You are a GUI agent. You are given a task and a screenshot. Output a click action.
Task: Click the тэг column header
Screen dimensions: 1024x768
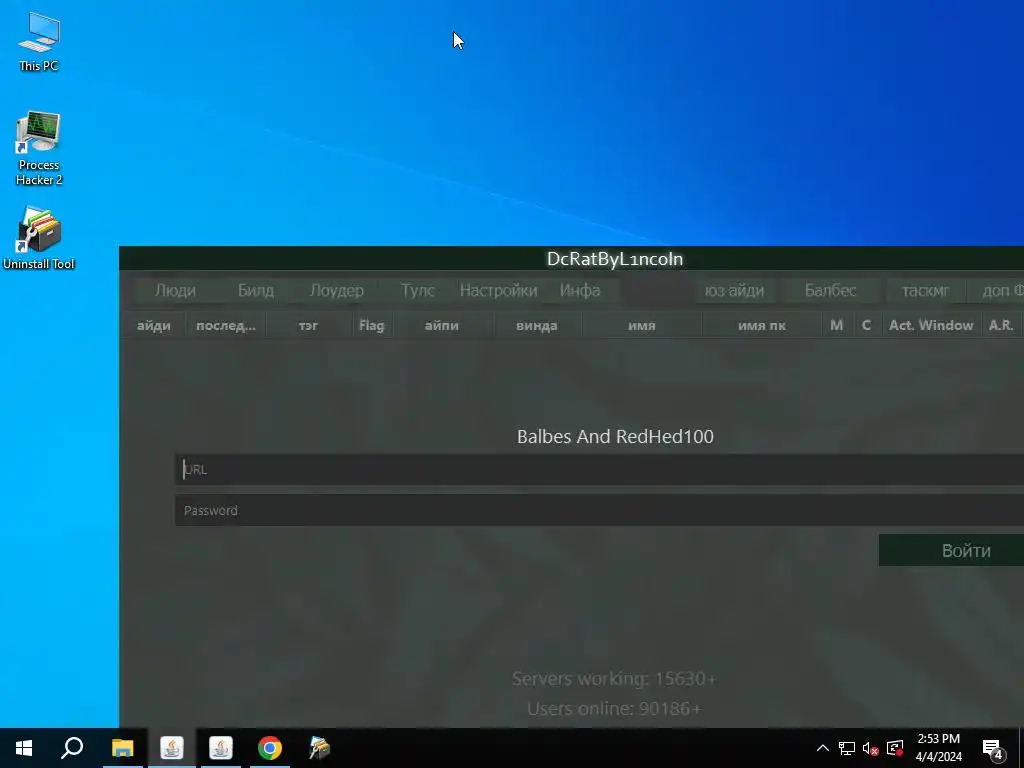tap(308, 325)
